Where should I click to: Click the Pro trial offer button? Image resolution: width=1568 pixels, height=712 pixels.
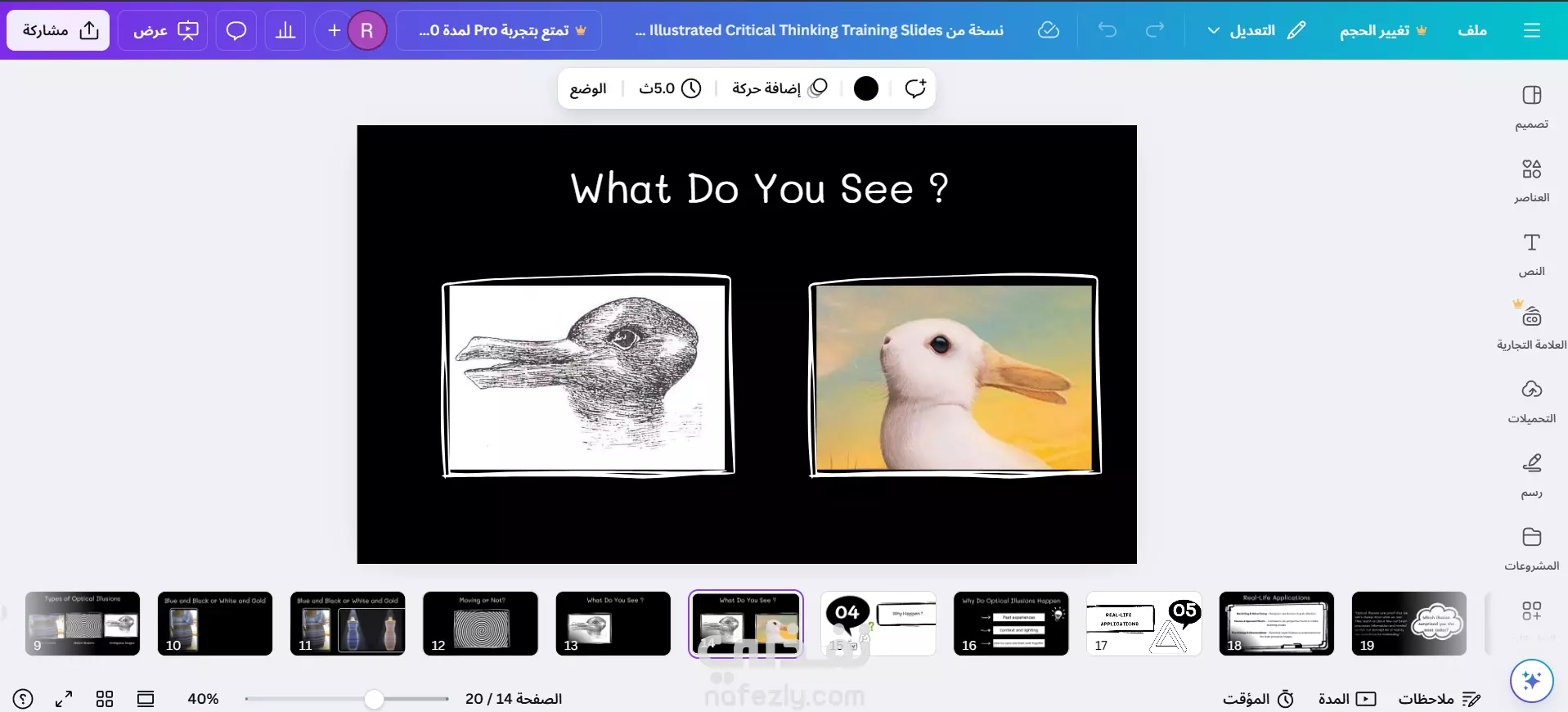[499, 30]
